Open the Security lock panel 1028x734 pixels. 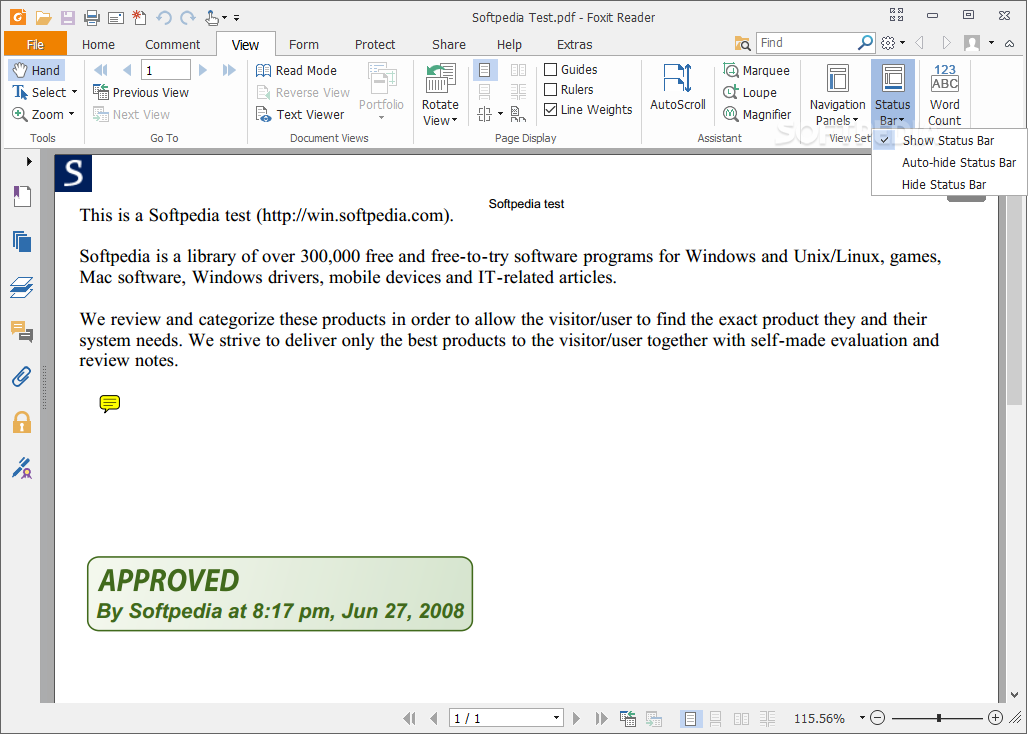click(x=22, y=422)
